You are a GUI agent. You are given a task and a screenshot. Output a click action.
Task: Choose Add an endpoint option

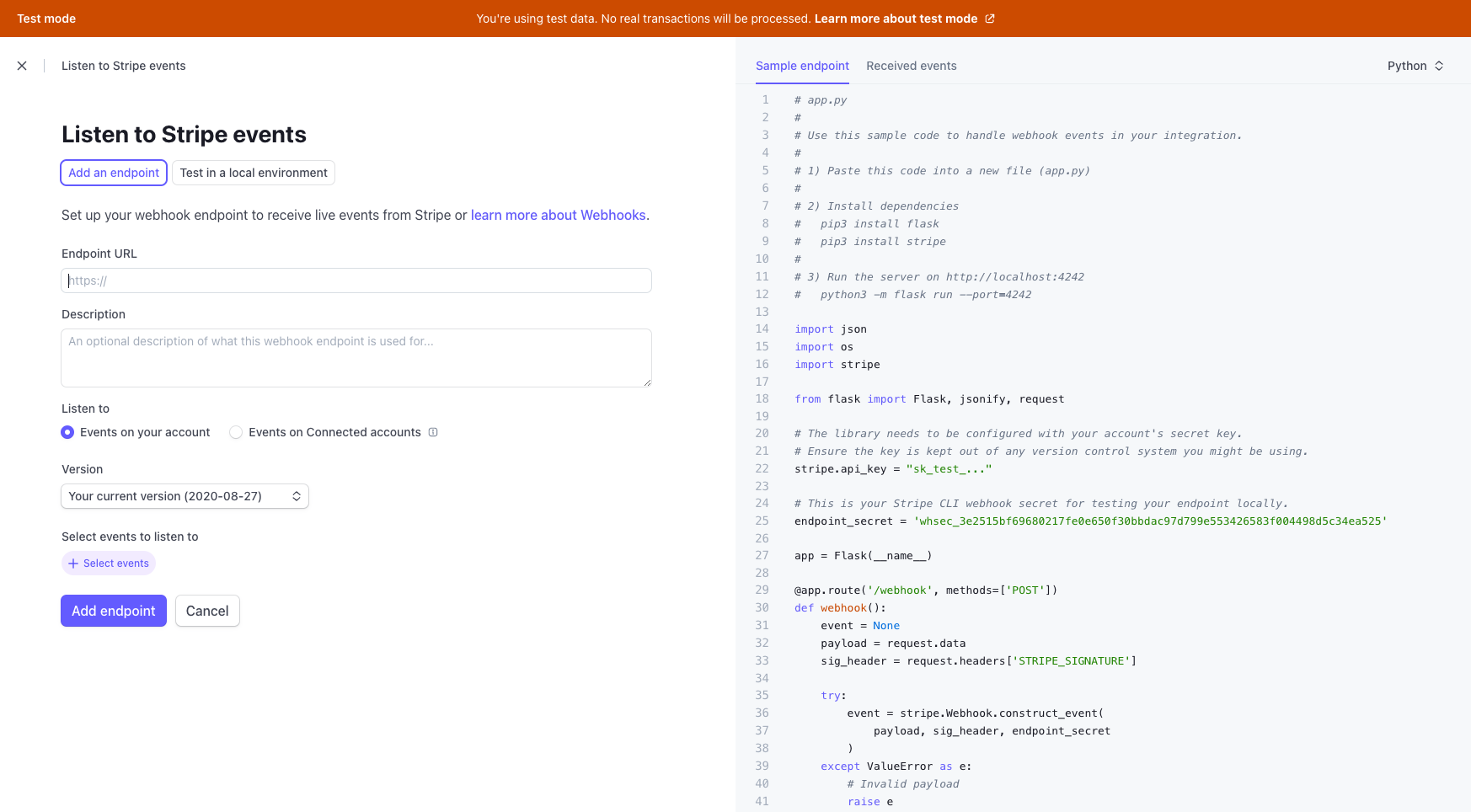(x=114, y=173)
